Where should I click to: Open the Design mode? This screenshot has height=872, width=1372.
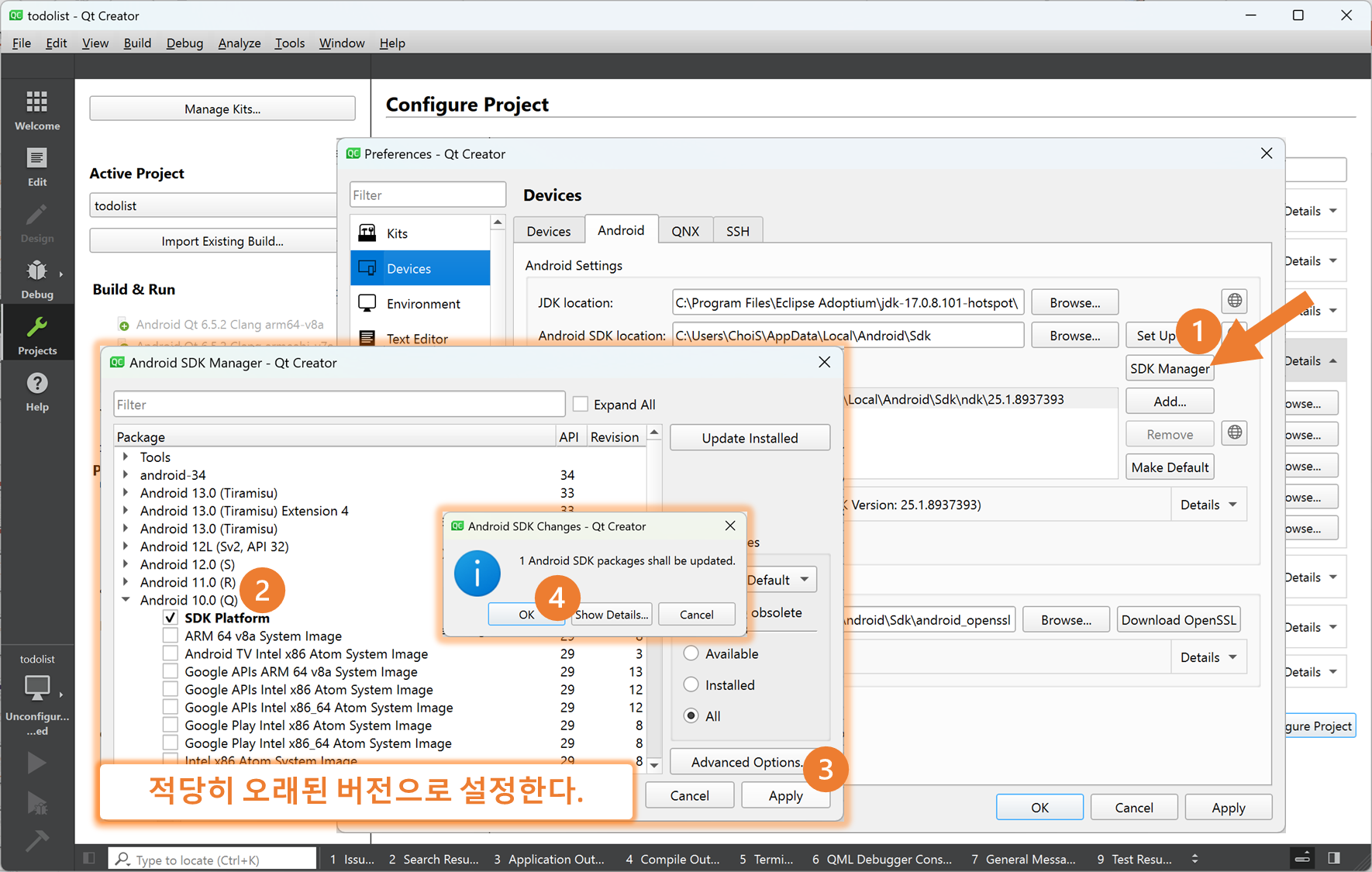click(x=37, y=223)
